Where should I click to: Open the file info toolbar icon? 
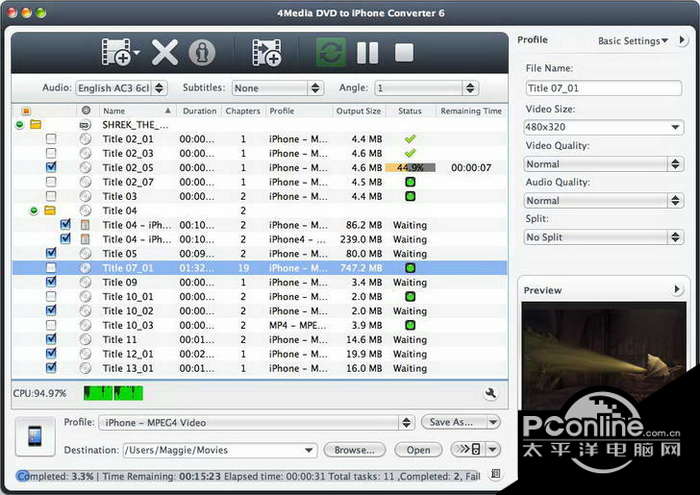202,52
